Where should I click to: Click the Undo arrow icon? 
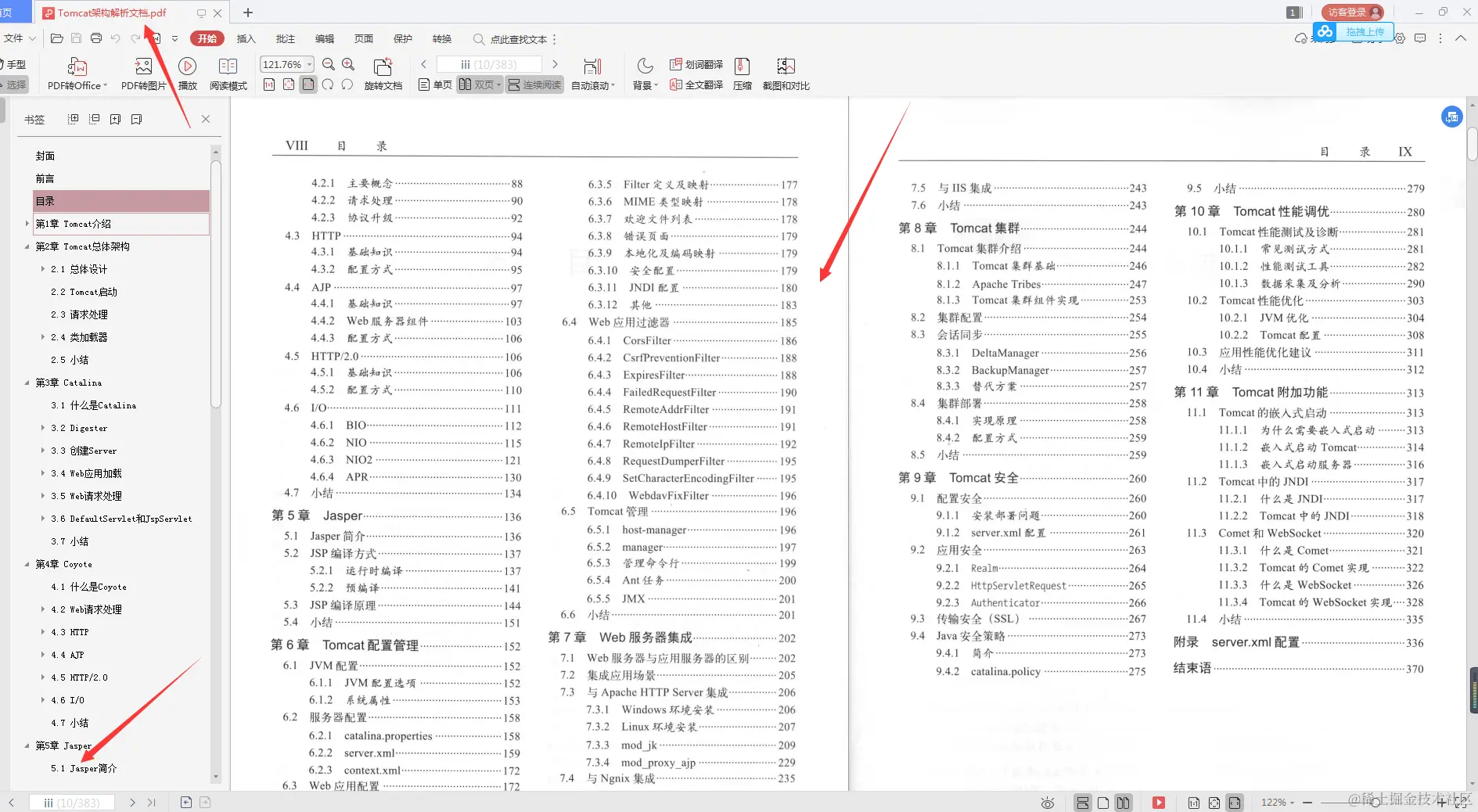pyautogui.click(x=116, y=38)
